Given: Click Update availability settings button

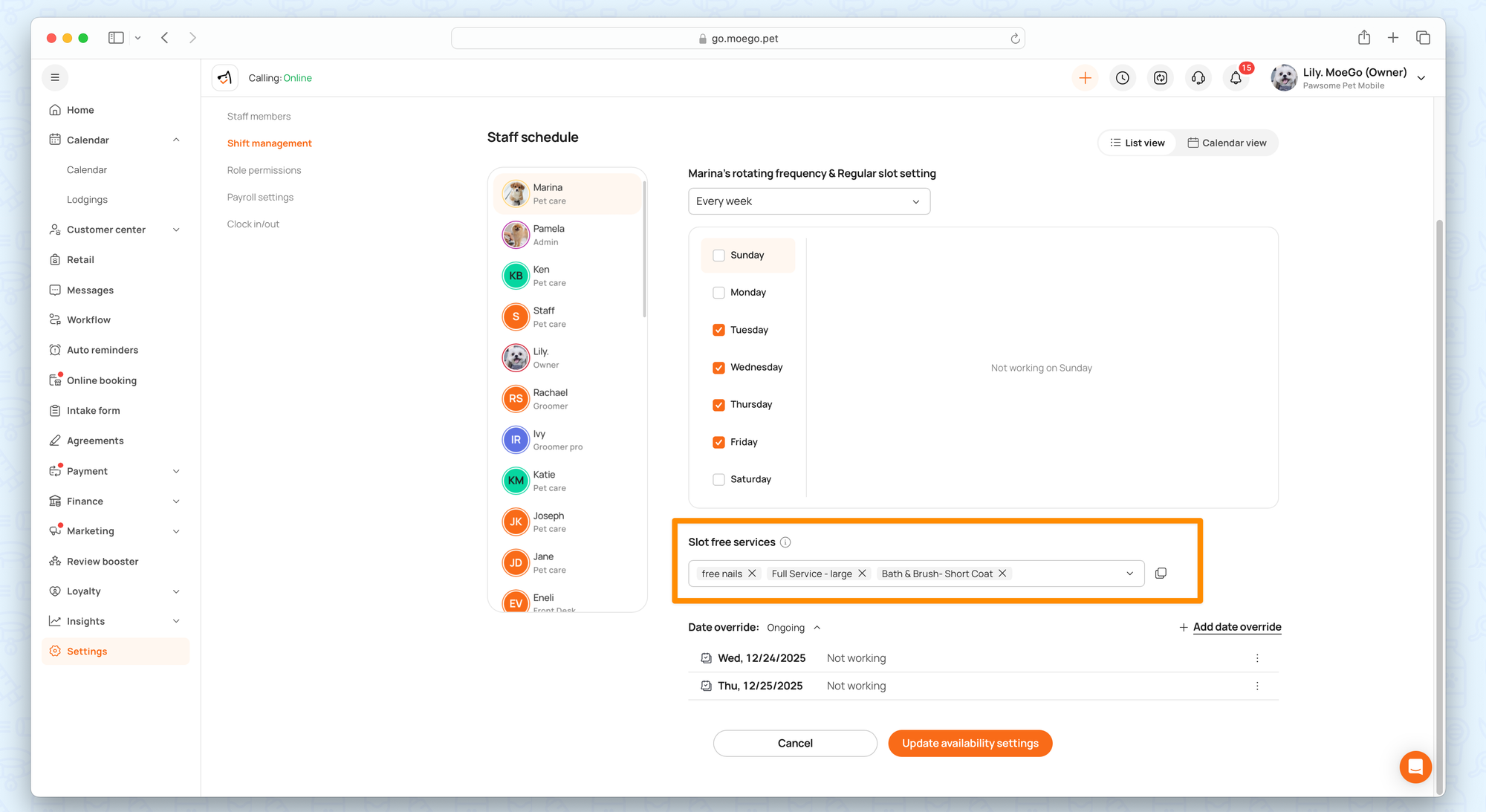Looking at the screenshot, I should pyautogui.click(x=970, y=743).
